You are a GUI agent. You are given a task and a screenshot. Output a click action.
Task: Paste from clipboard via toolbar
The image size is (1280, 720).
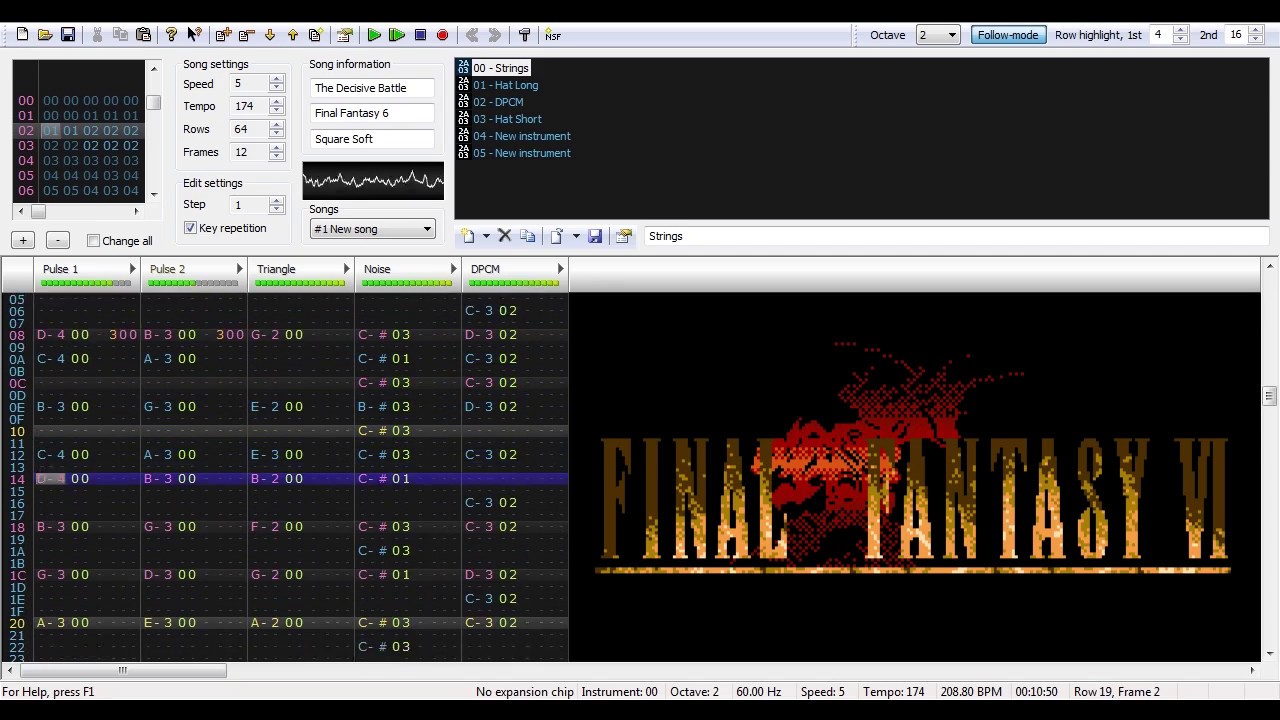tap(143, 35)
